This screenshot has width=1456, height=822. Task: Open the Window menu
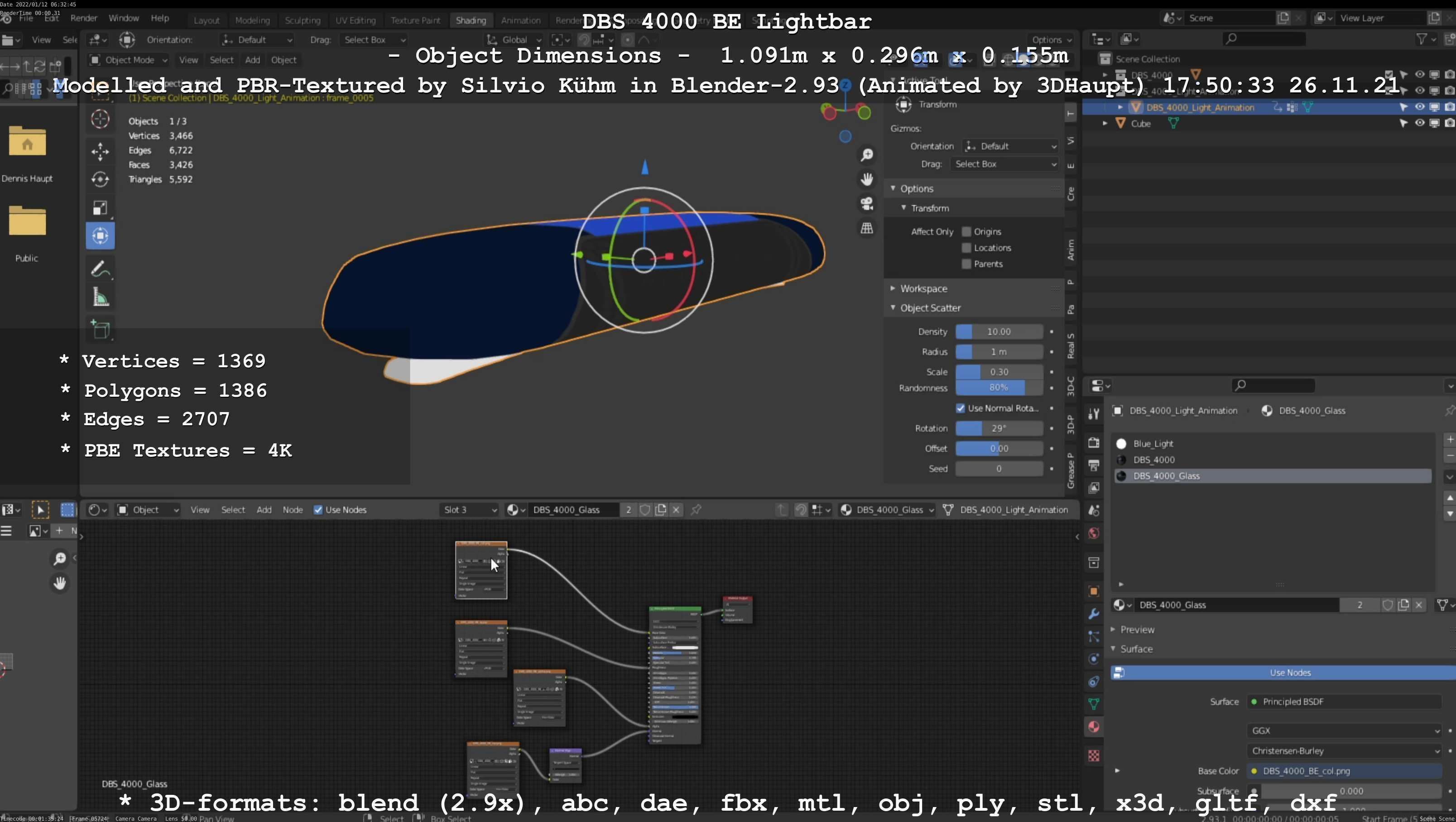[124, 18]
